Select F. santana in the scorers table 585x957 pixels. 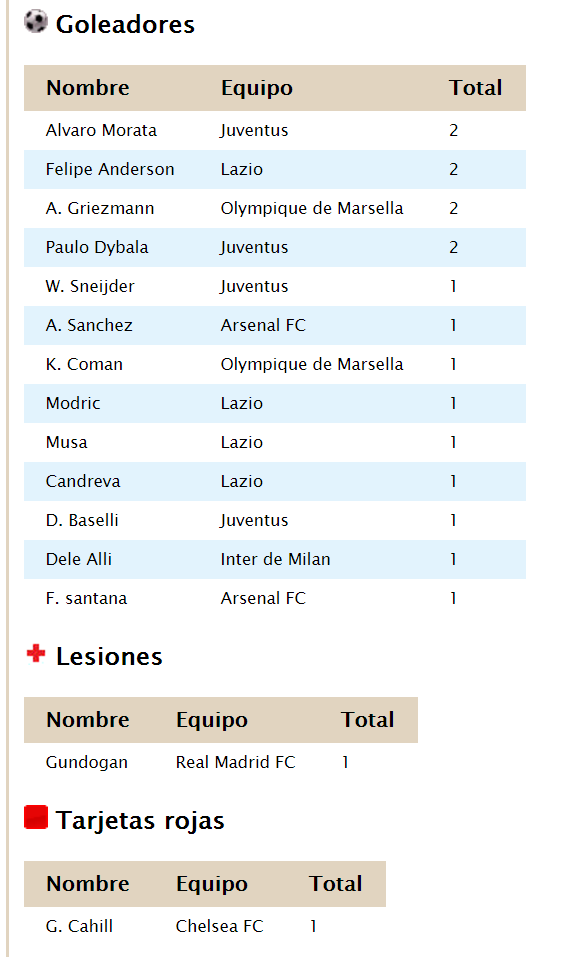[86, 598]
